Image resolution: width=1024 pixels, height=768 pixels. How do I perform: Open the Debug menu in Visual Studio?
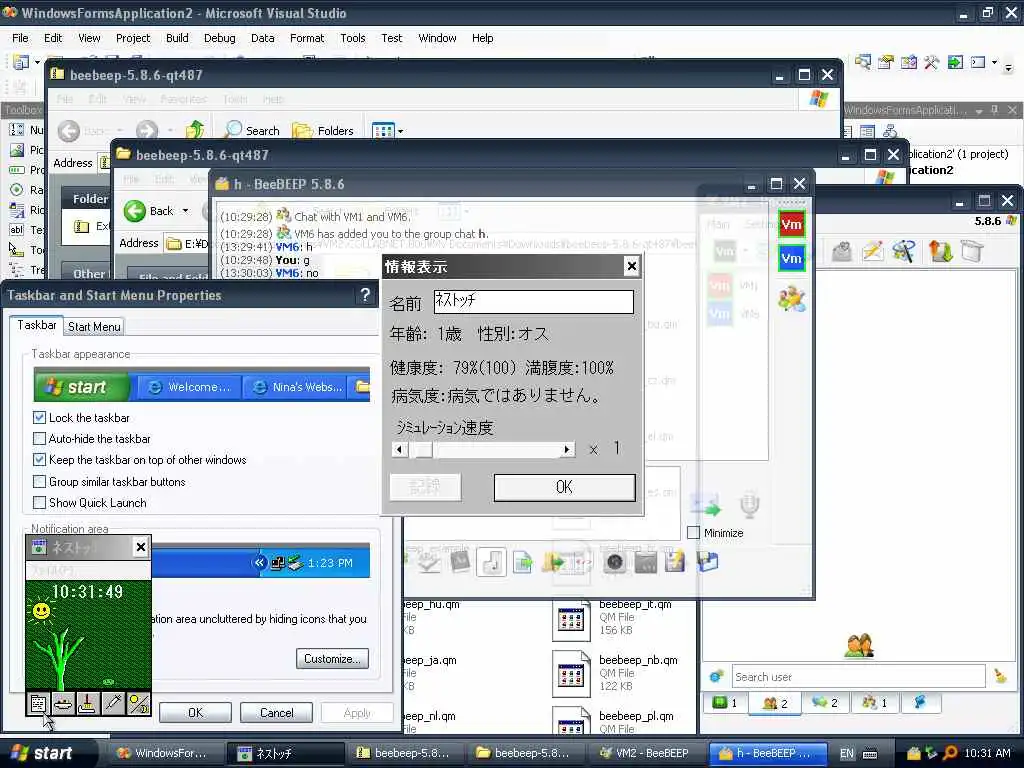219,38
